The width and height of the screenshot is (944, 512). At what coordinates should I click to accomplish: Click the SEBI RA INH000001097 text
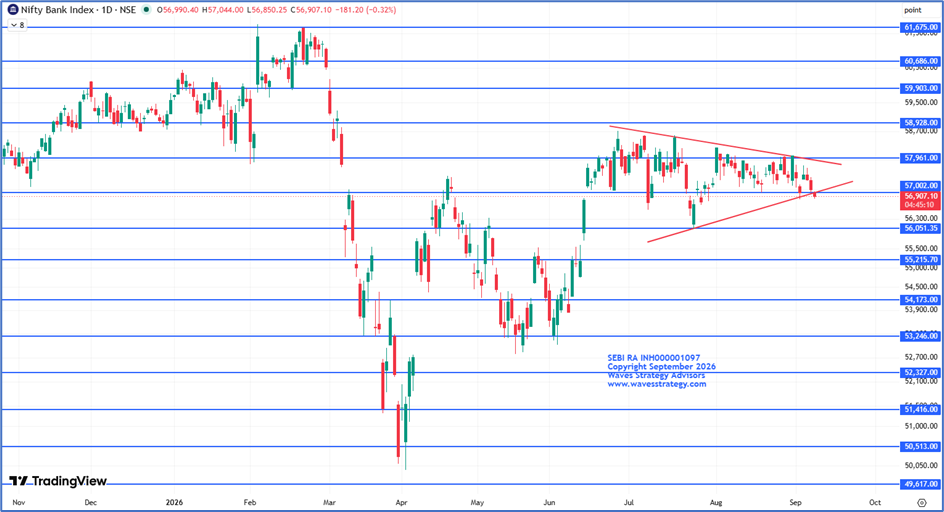pyautogui.click(x=653, y=358)
